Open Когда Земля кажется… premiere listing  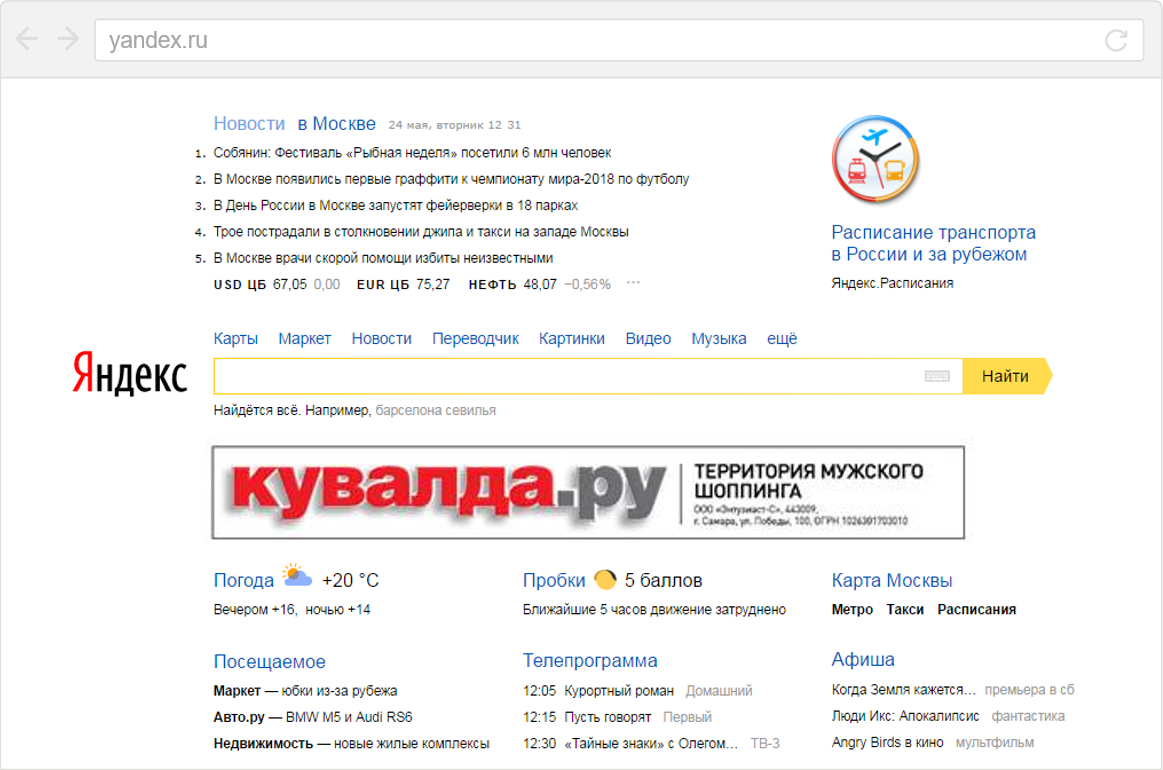click(904, 690)
